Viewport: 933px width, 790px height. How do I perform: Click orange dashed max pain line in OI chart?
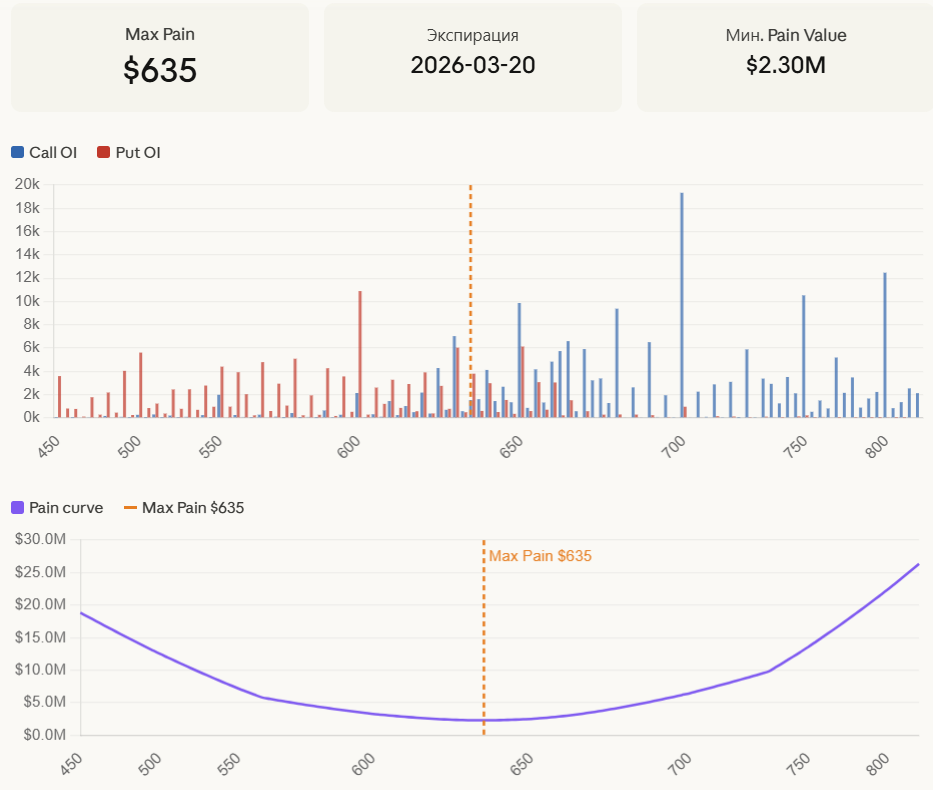click(x=471, y=250)
